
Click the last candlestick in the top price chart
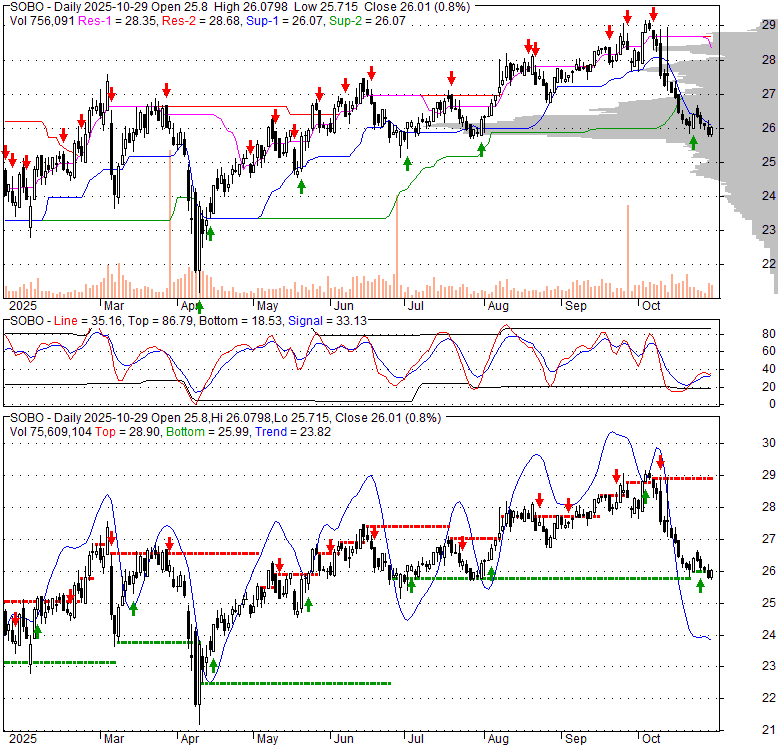click(x=710, y=131)
